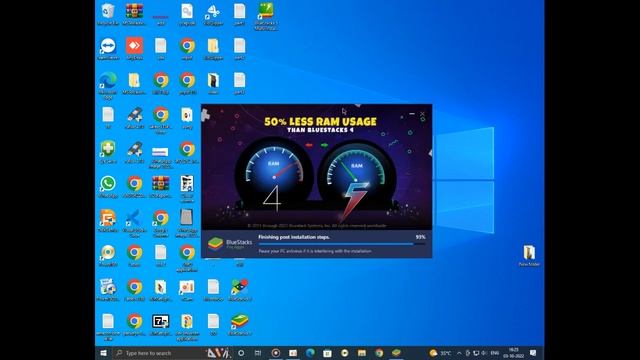Open the New folder icon on desktop right
The width and height of the screenshot is (640, 360).
pyautogui.click(x=529, y=255)
